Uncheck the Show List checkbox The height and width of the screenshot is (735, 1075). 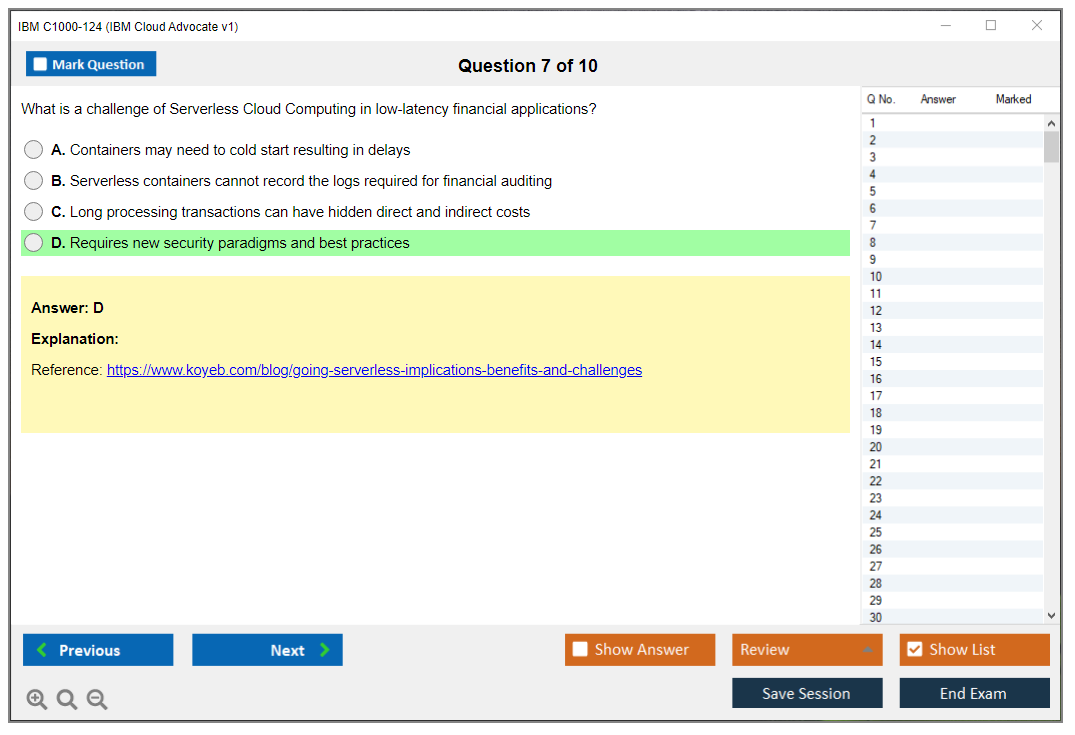click(914, 650)
